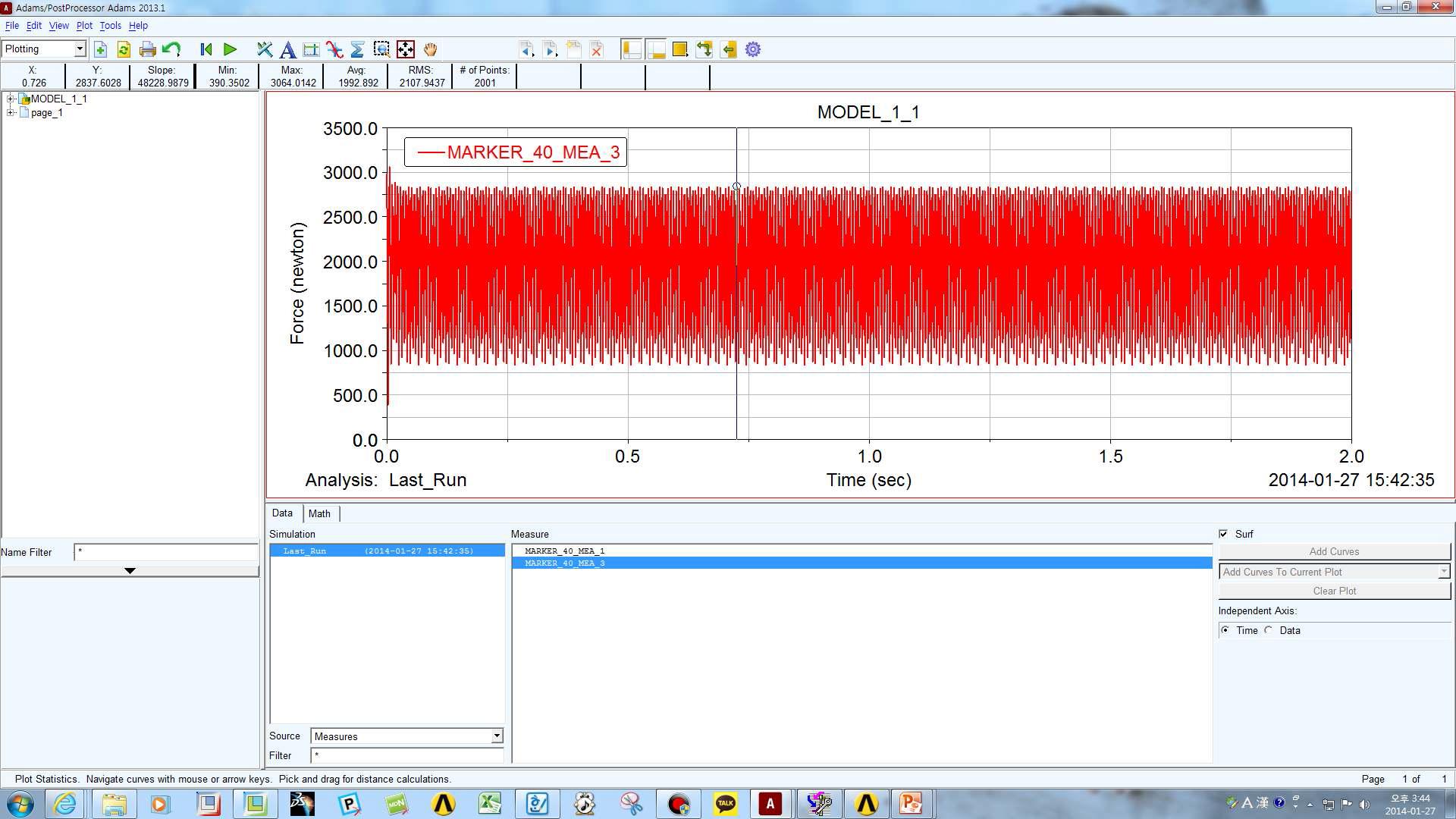The image size is (1456, 819).
Task: Open the Plot menu
Action: click(x=84, y=25)
